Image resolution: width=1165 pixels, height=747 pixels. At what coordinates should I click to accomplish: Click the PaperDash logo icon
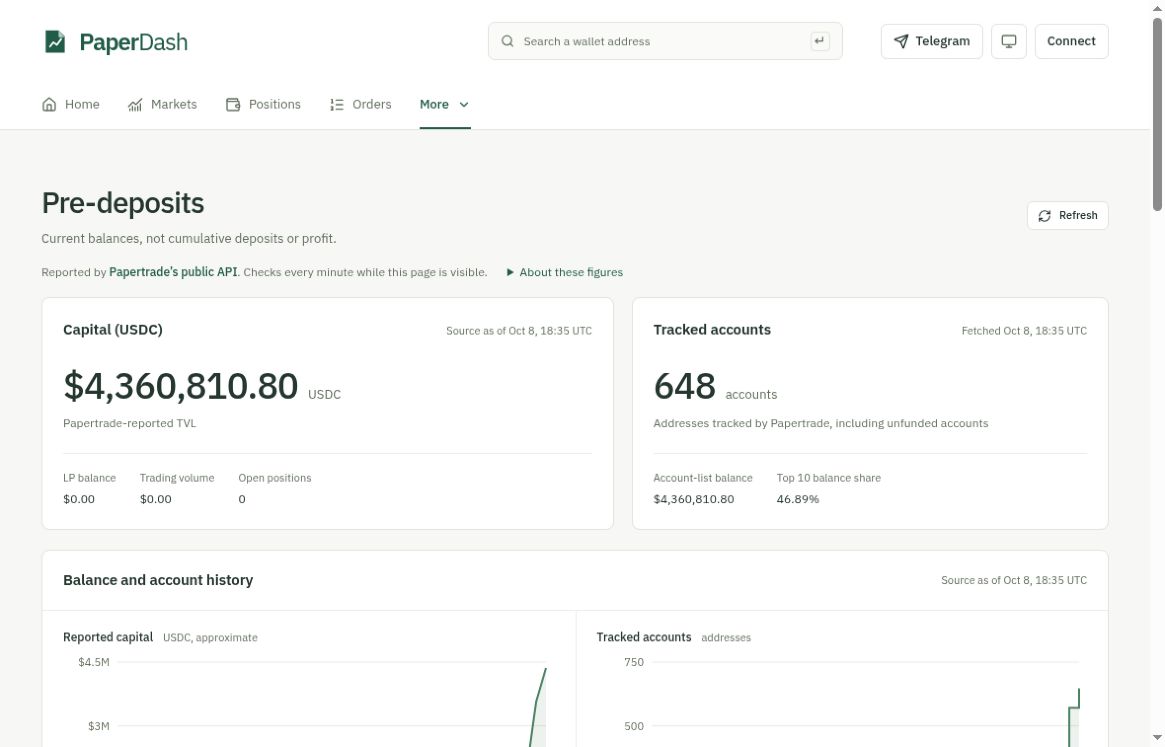click(x=55, y=42)
